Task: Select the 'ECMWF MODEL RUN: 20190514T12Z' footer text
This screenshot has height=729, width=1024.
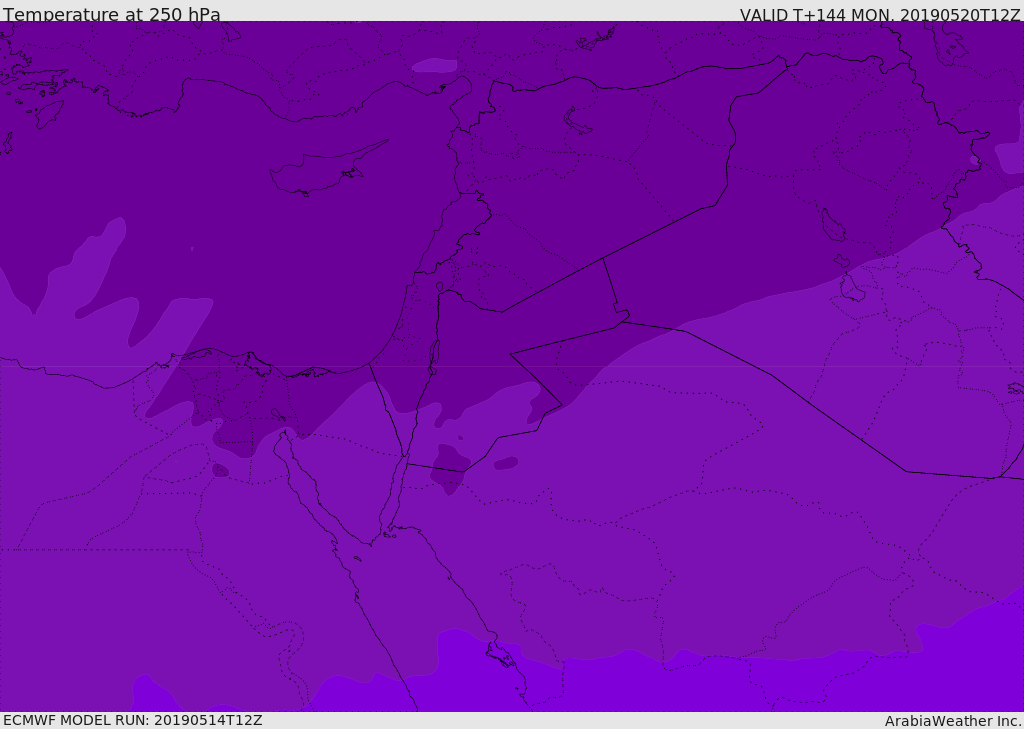Action: [x=133, y=720]
